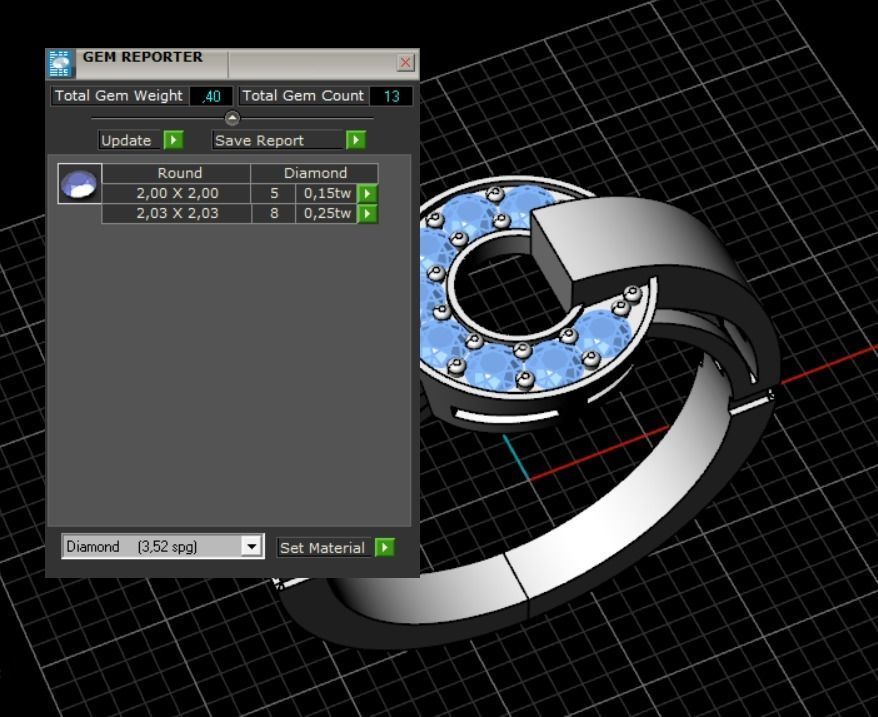This screenshot has width=878, height=717.
Task: Click the green arrow next to Set Material
Action: point(385,547)
